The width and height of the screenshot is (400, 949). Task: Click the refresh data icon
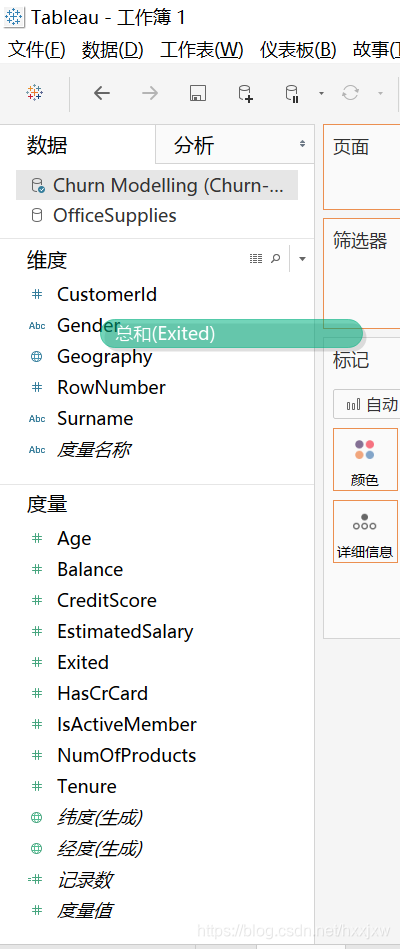[x=350, y=93]
